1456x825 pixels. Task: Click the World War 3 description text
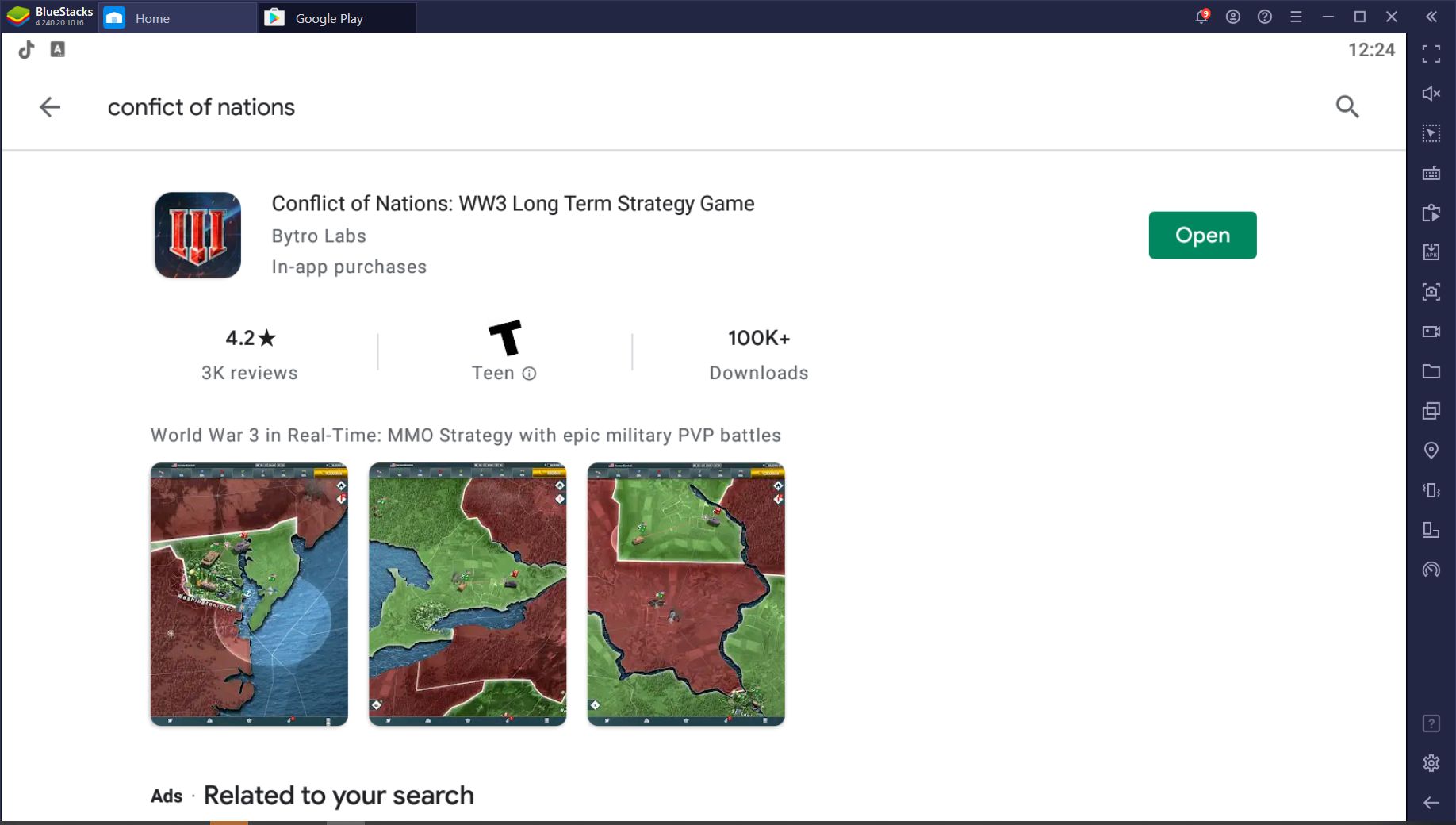tap(466, 436)
